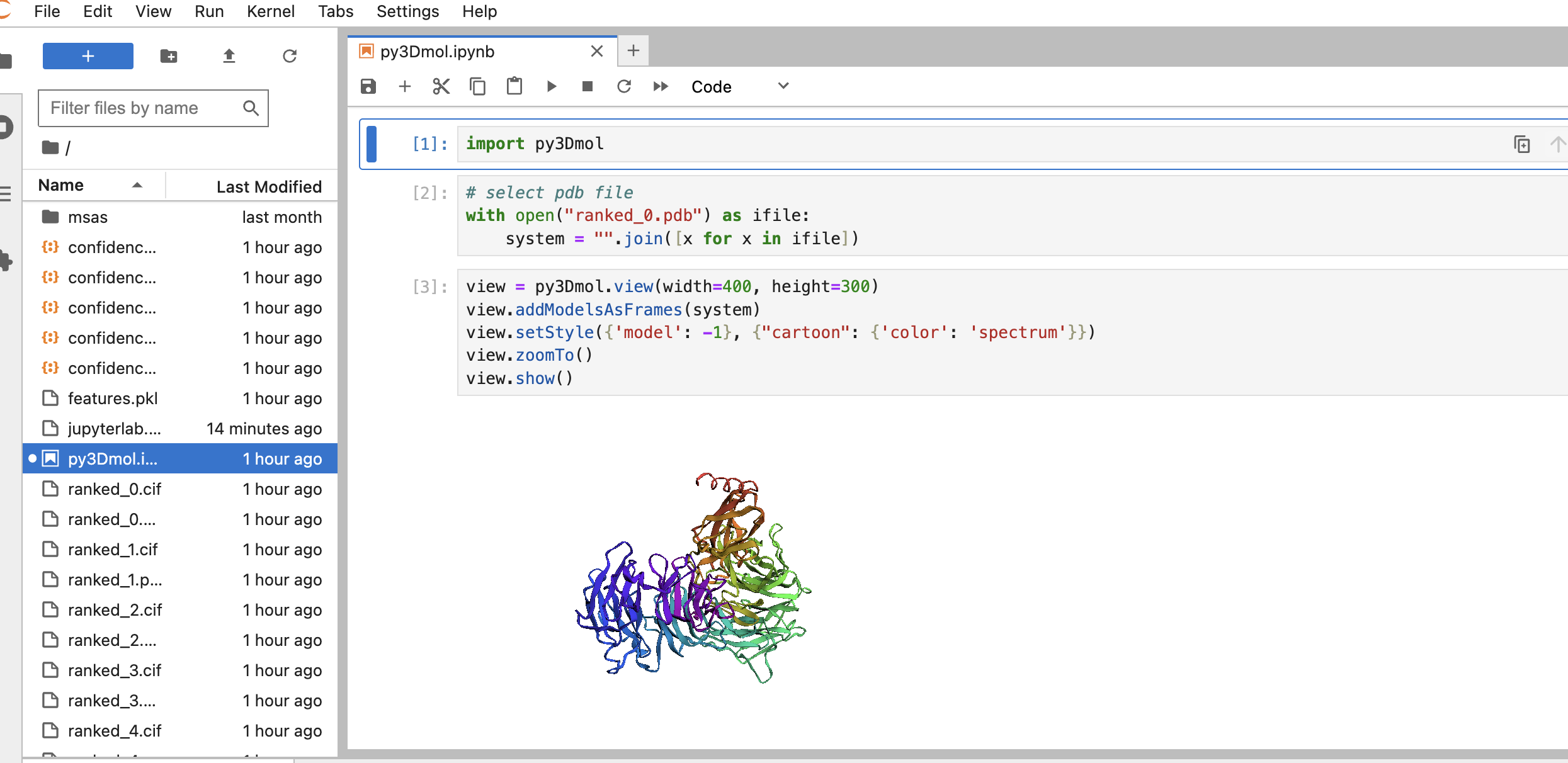Viewport: 1568px width, 763px height.
Task: Select the py3Dmol notebook in the file list
Action: (180, 459)
